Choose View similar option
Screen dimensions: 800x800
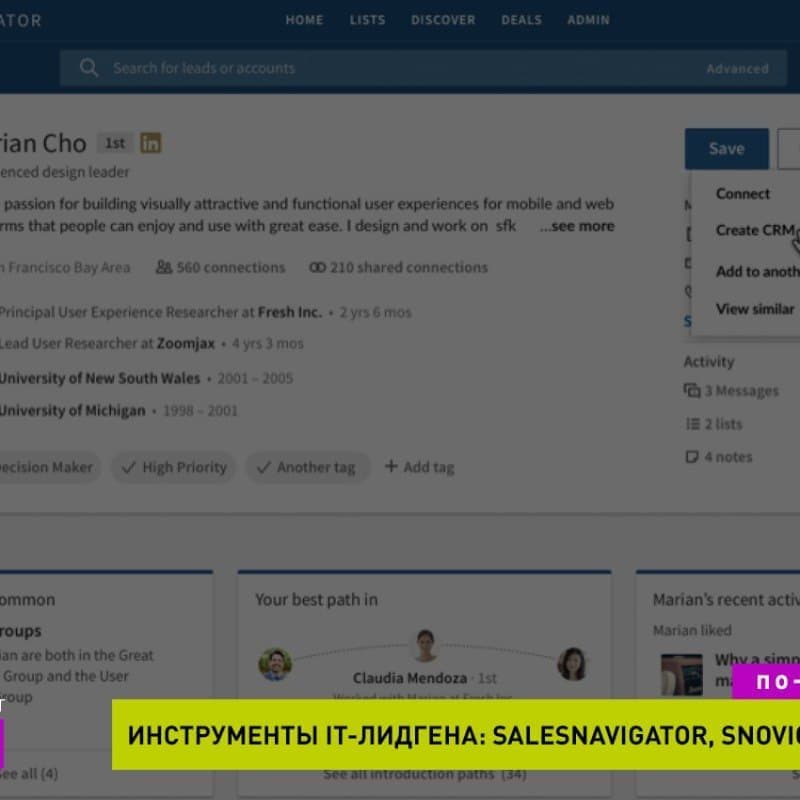pyautogui.click(x=755, y=309)
